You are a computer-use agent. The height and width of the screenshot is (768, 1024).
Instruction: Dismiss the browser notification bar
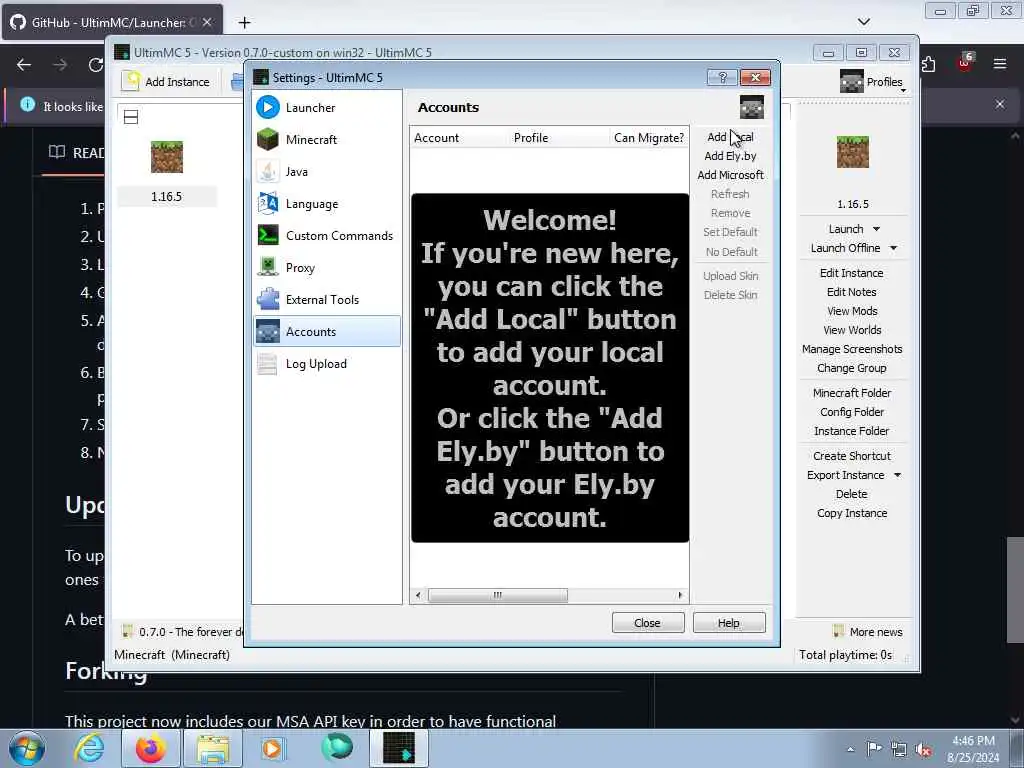[1000, 104]
